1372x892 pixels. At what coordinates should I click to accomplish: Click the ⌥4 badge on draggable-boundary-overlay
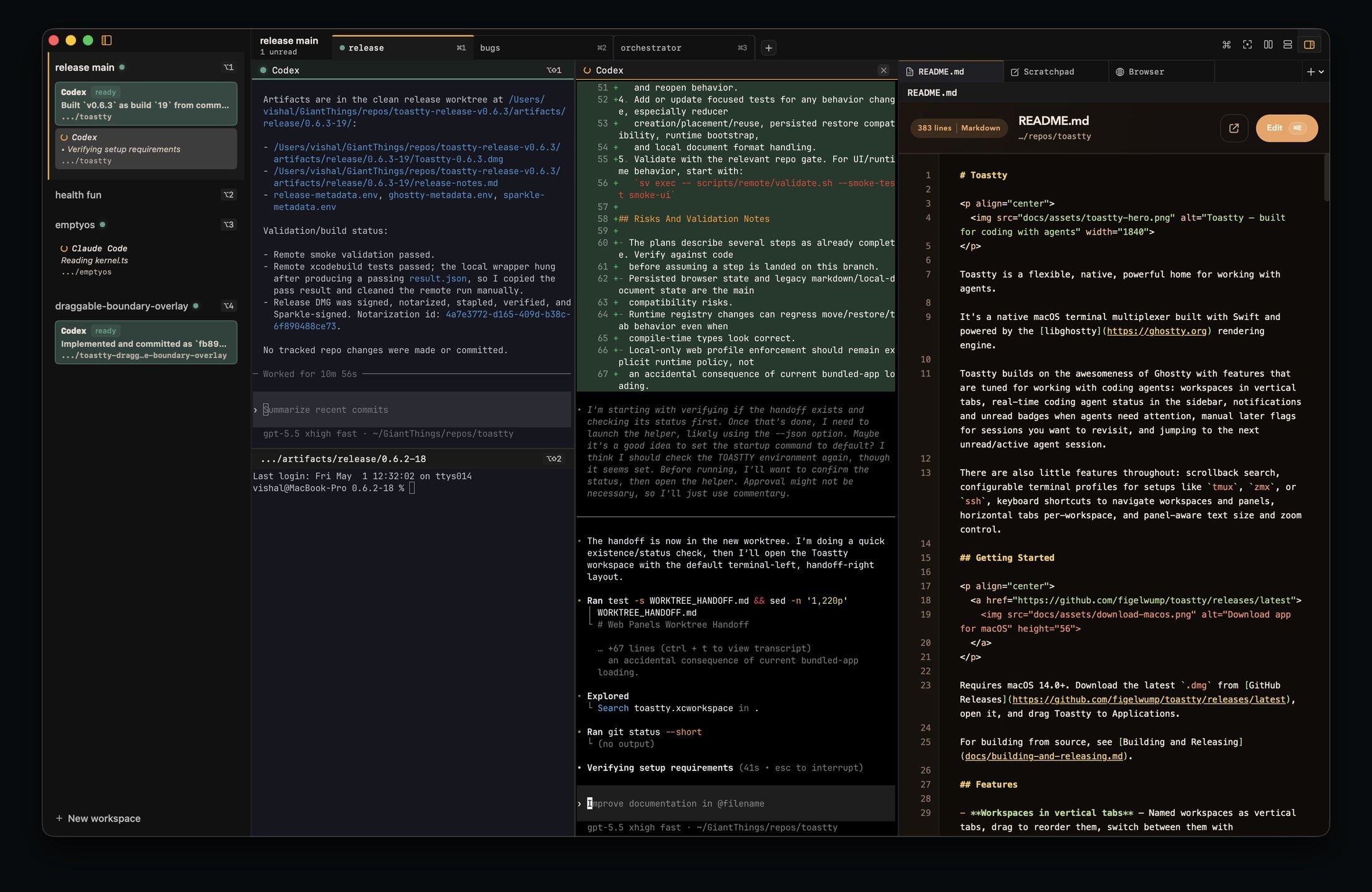point(228,306)
